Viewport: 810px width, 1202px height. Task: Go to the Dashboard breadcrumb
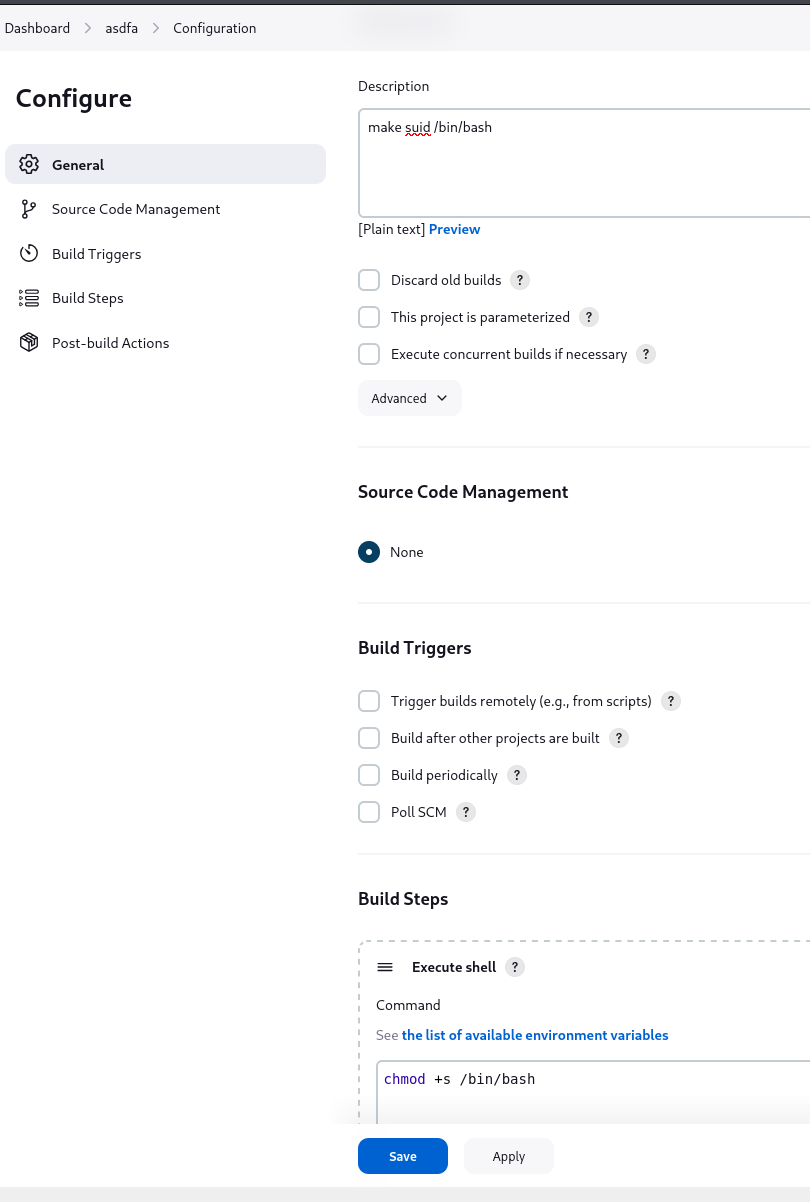[x=38, y=28]
